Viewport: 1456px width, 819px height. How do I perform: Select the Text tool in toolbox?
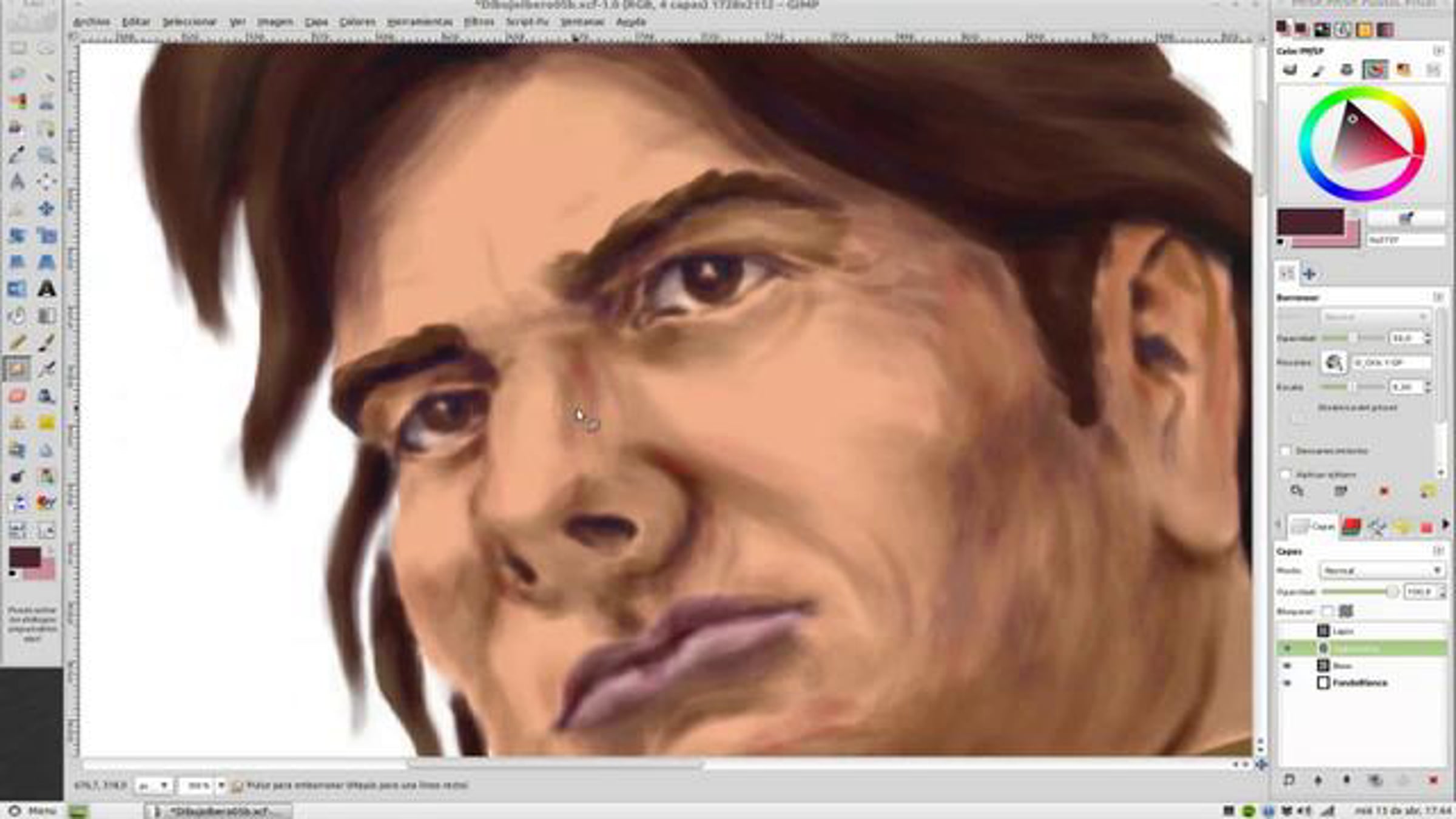click(47, 289)
